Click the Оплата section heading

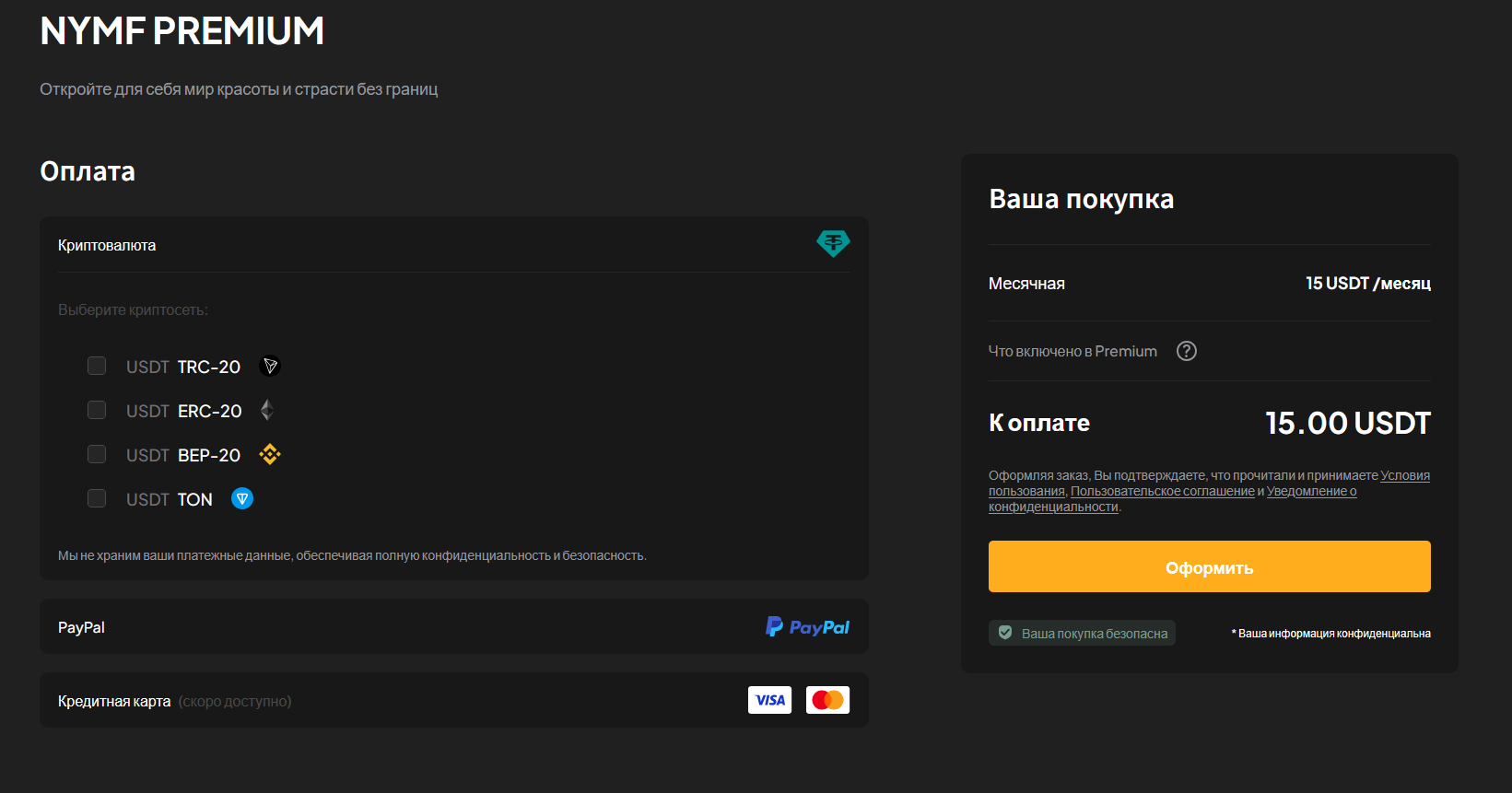coord(88,171)
